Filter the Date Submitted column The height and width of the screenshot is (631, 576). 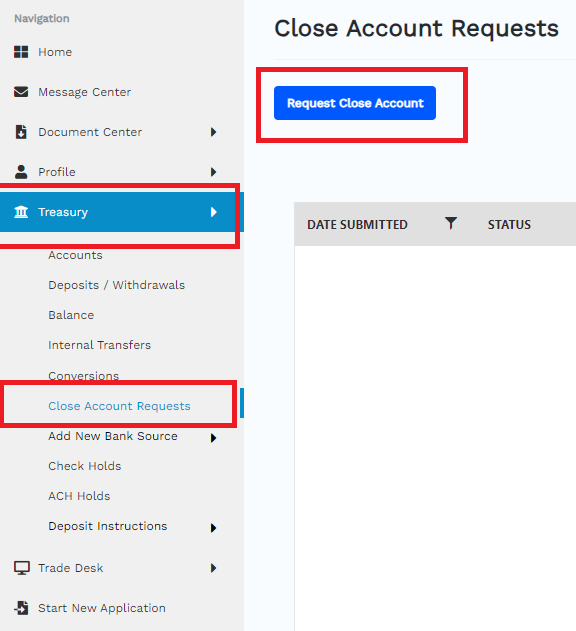(x=451, y=223)
